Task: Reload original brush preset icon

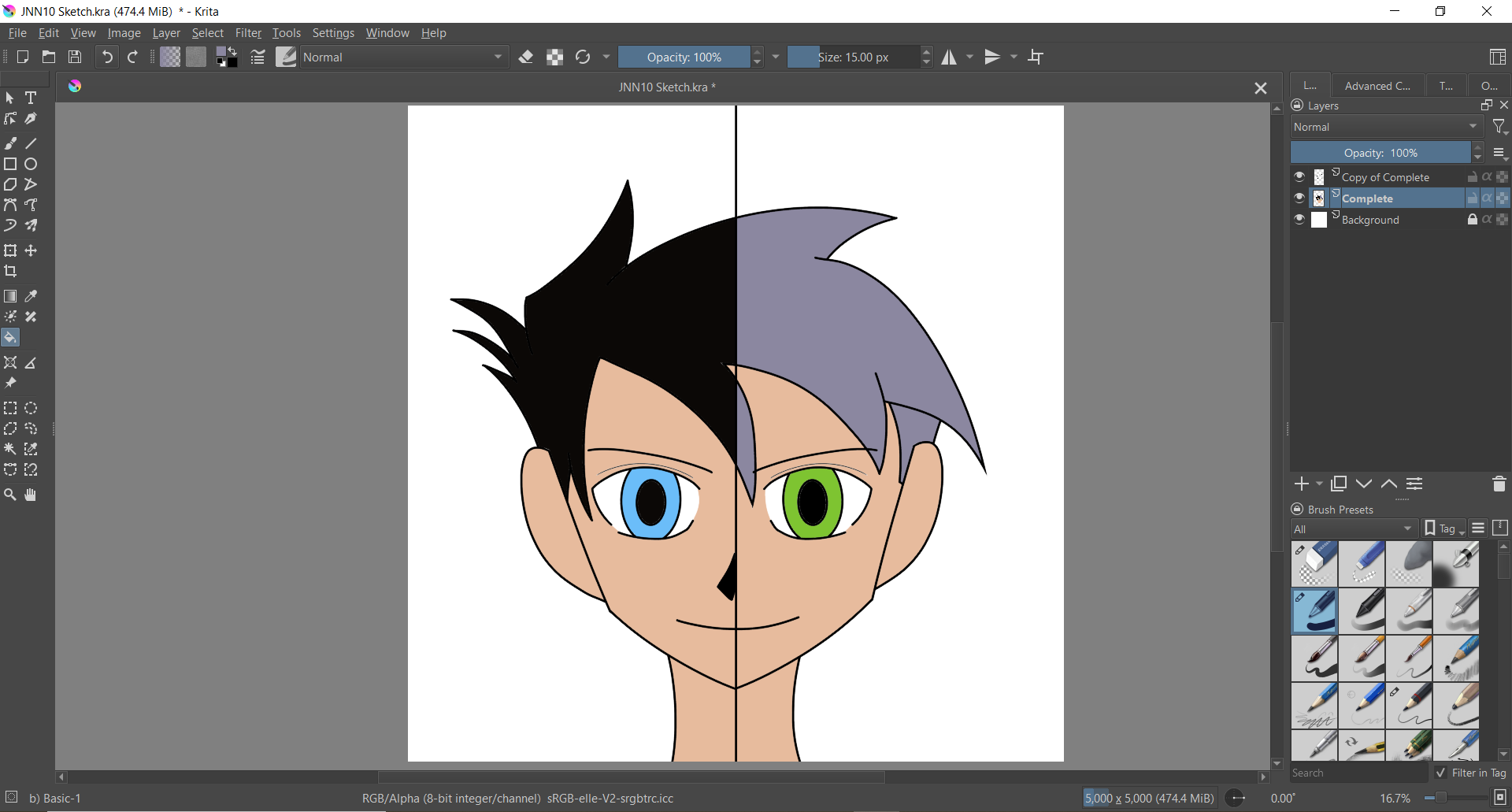Action: coord(583,57)
